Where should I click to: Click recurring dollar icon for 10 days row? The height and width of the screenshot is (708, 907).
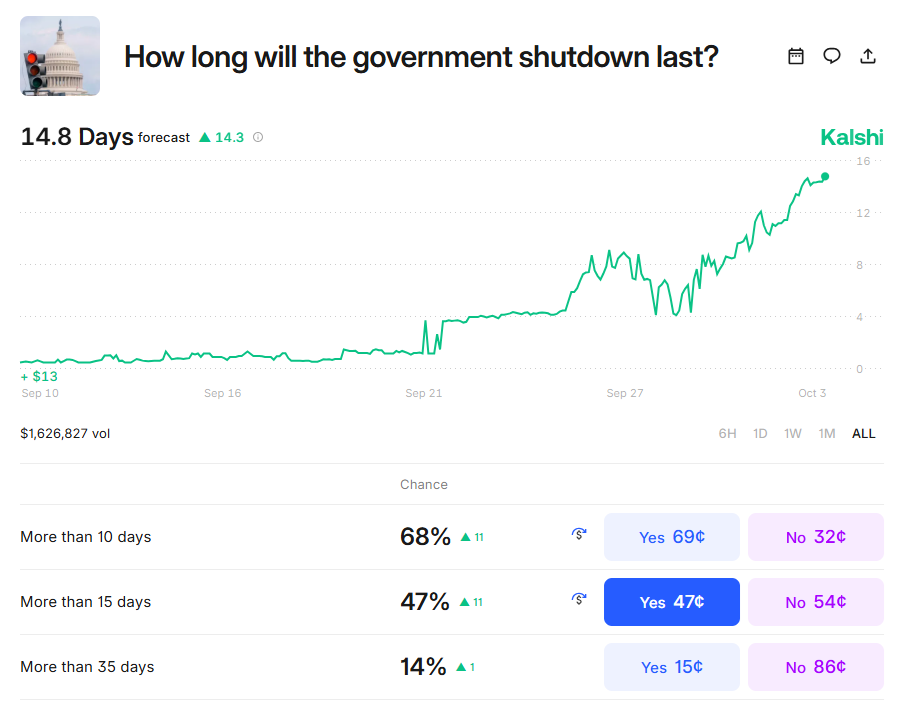[x=579, y=535]
